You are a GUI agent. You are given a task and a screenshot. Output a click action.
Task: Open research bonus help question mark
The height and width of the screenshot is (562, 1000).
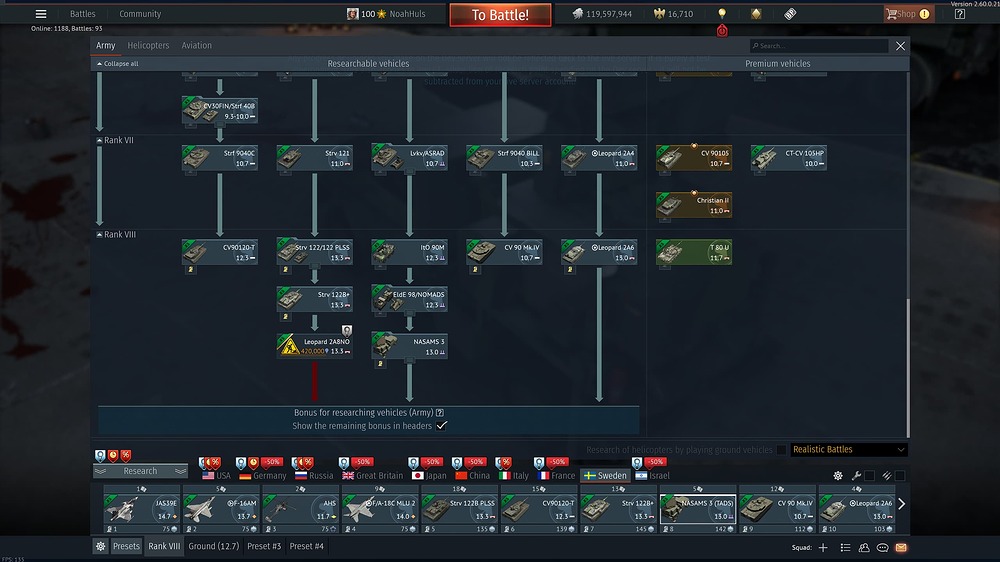440,413
